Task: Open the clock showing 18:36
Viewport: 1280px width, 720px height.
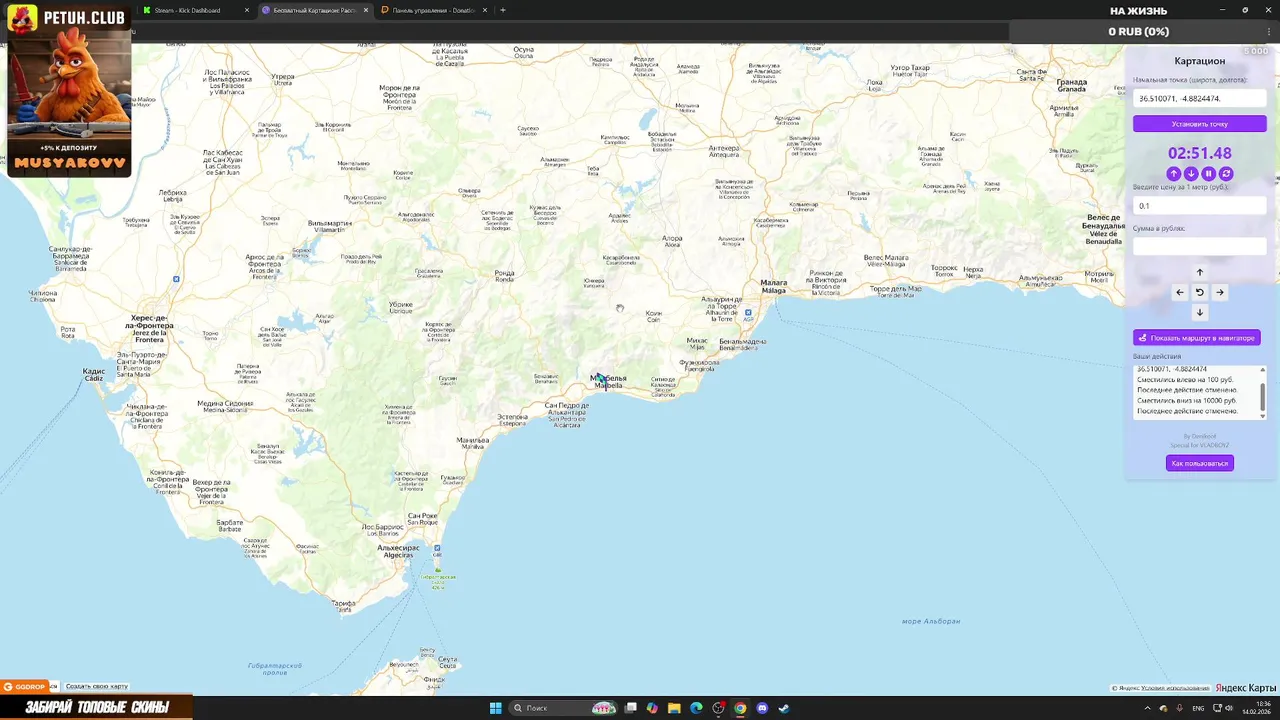Action: (x=1257, y=708)
